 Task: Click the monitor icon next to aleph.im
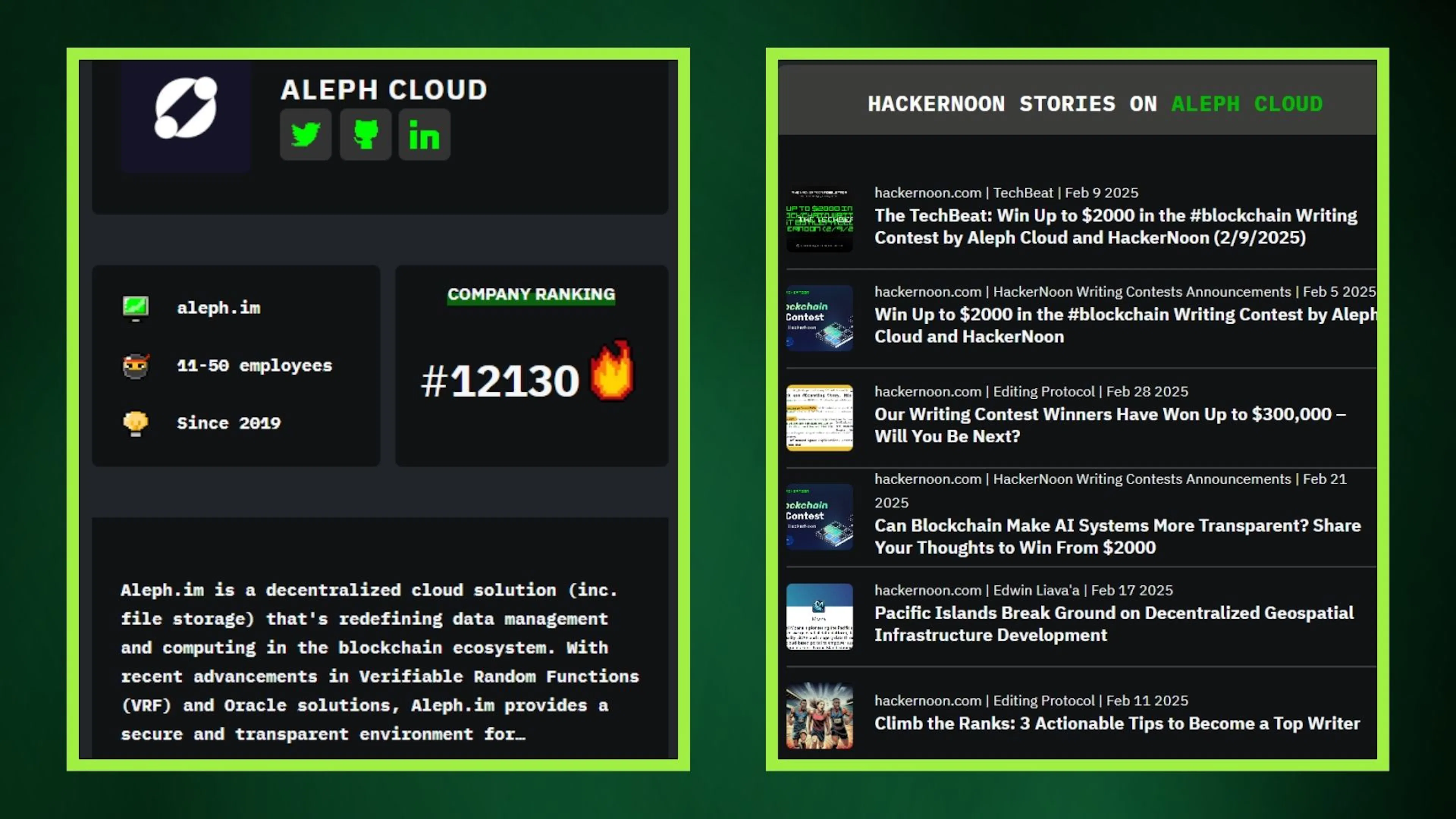tap(136, 308)
